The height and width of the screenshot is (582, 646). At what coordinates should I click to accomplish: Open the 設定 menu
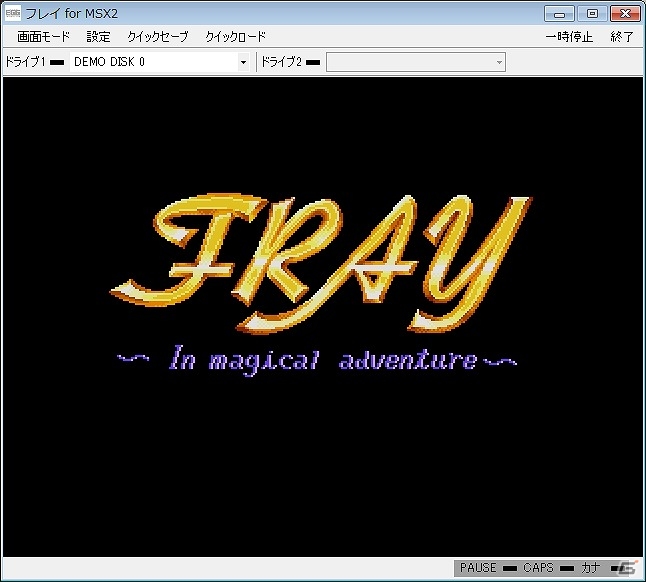tap(98, 37)
